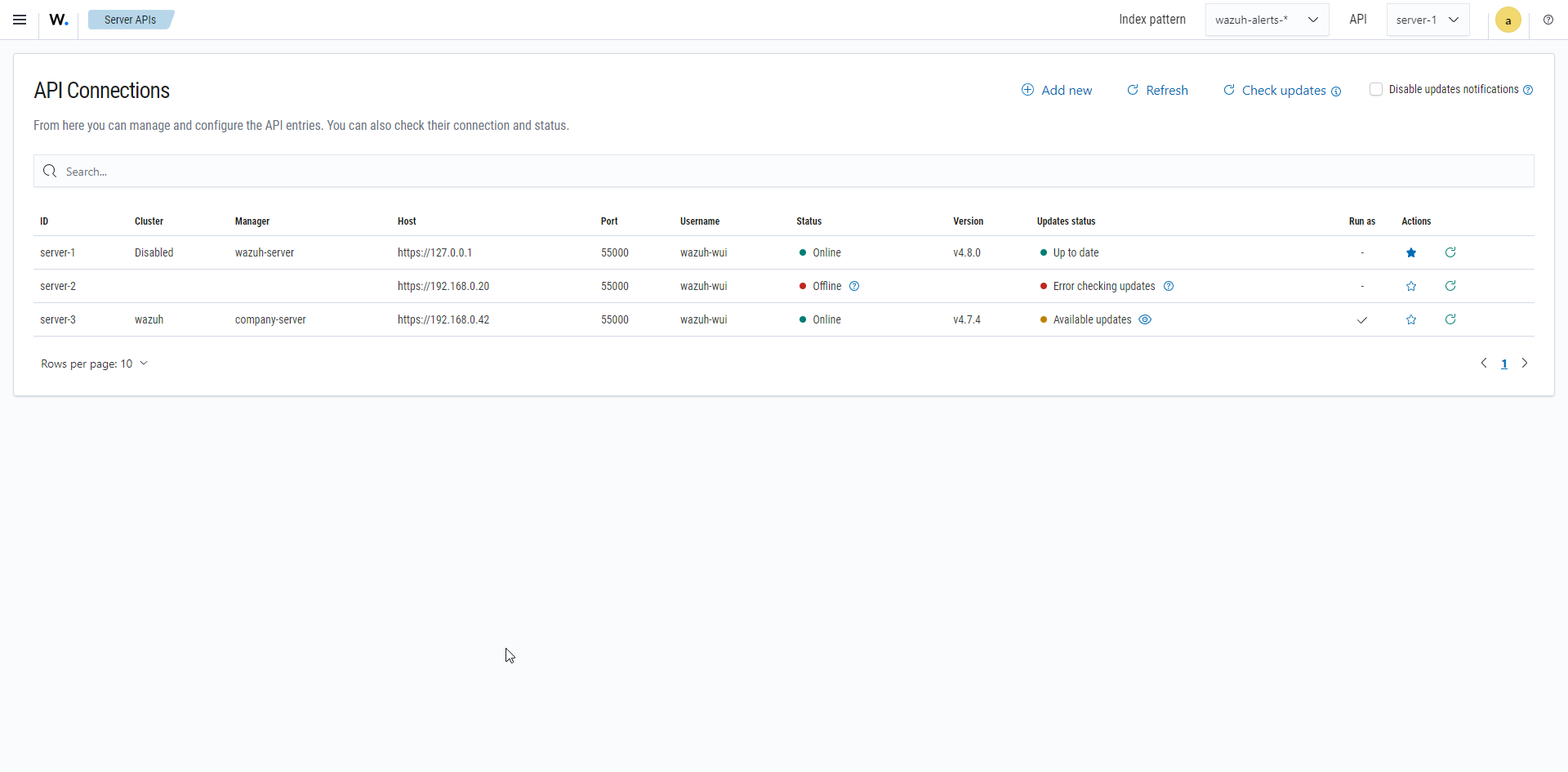Enable Disable updates notifications checkbox

pos(1376,89)
